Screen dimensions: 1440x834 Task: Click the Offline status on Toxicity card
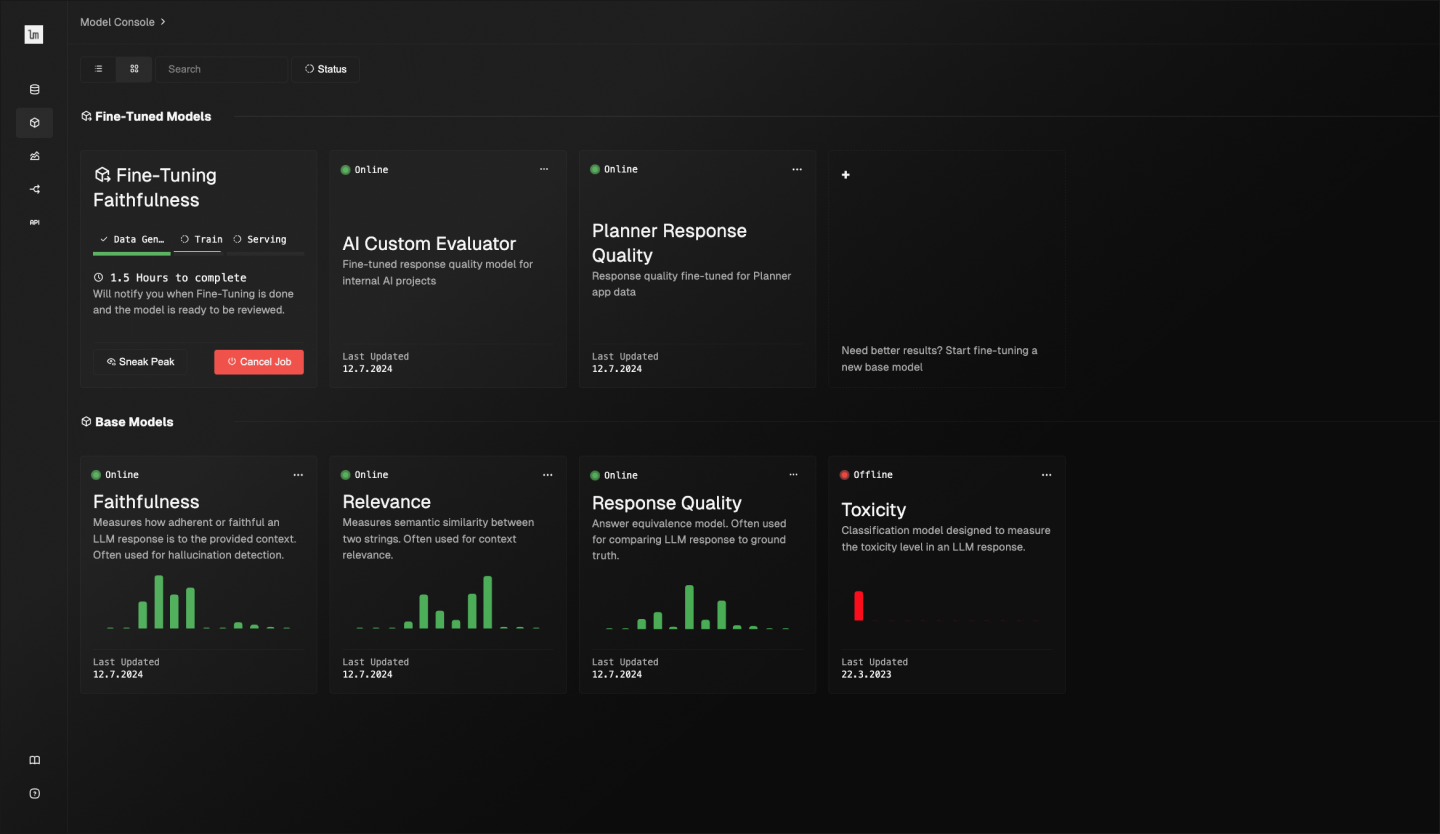click(x=867, y=475)
